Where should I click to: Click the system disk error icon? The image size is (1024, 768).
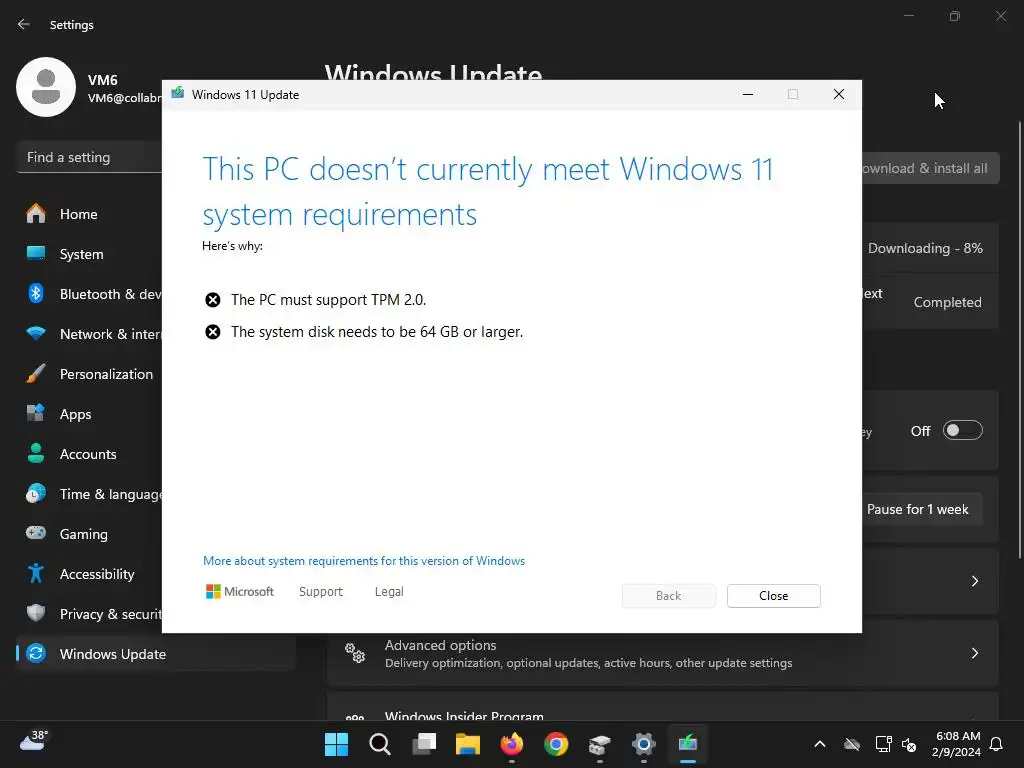click(x=213, y=332)
